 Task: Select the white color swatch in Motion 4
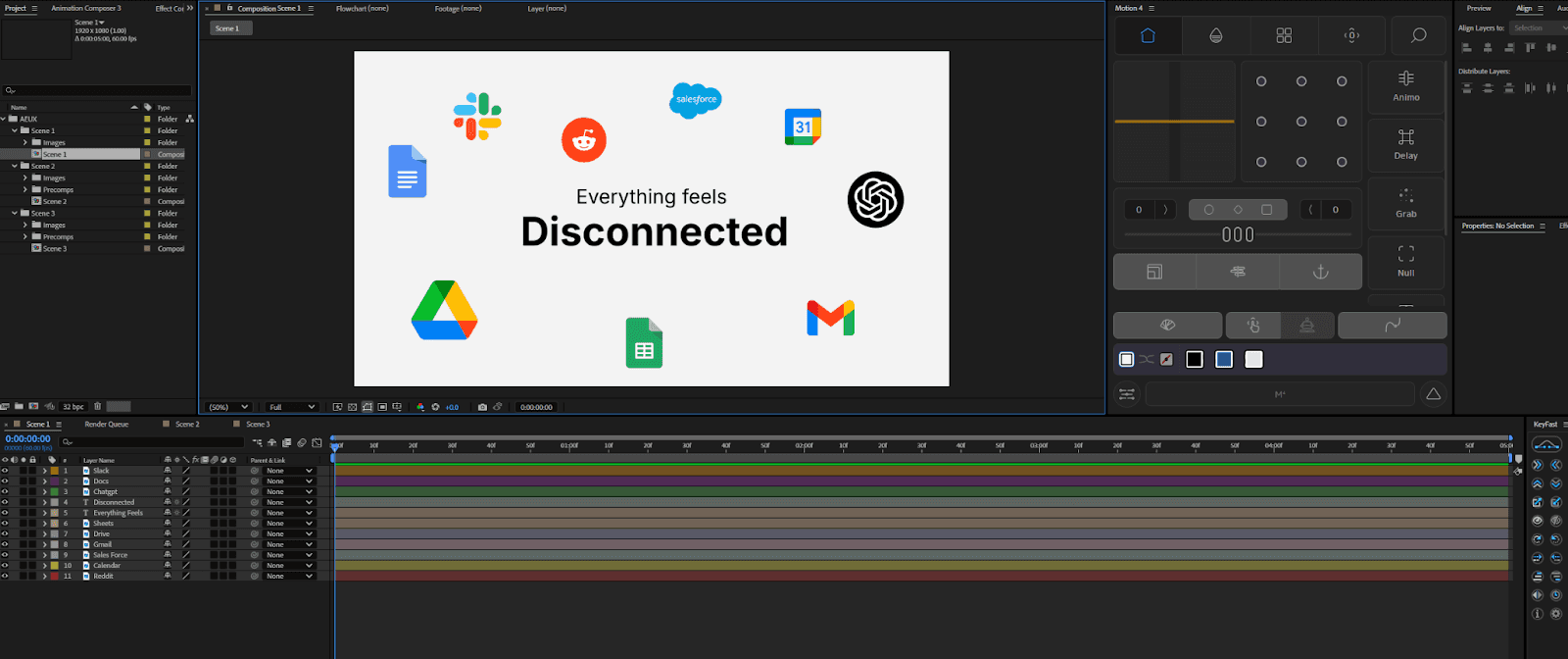1253,360
